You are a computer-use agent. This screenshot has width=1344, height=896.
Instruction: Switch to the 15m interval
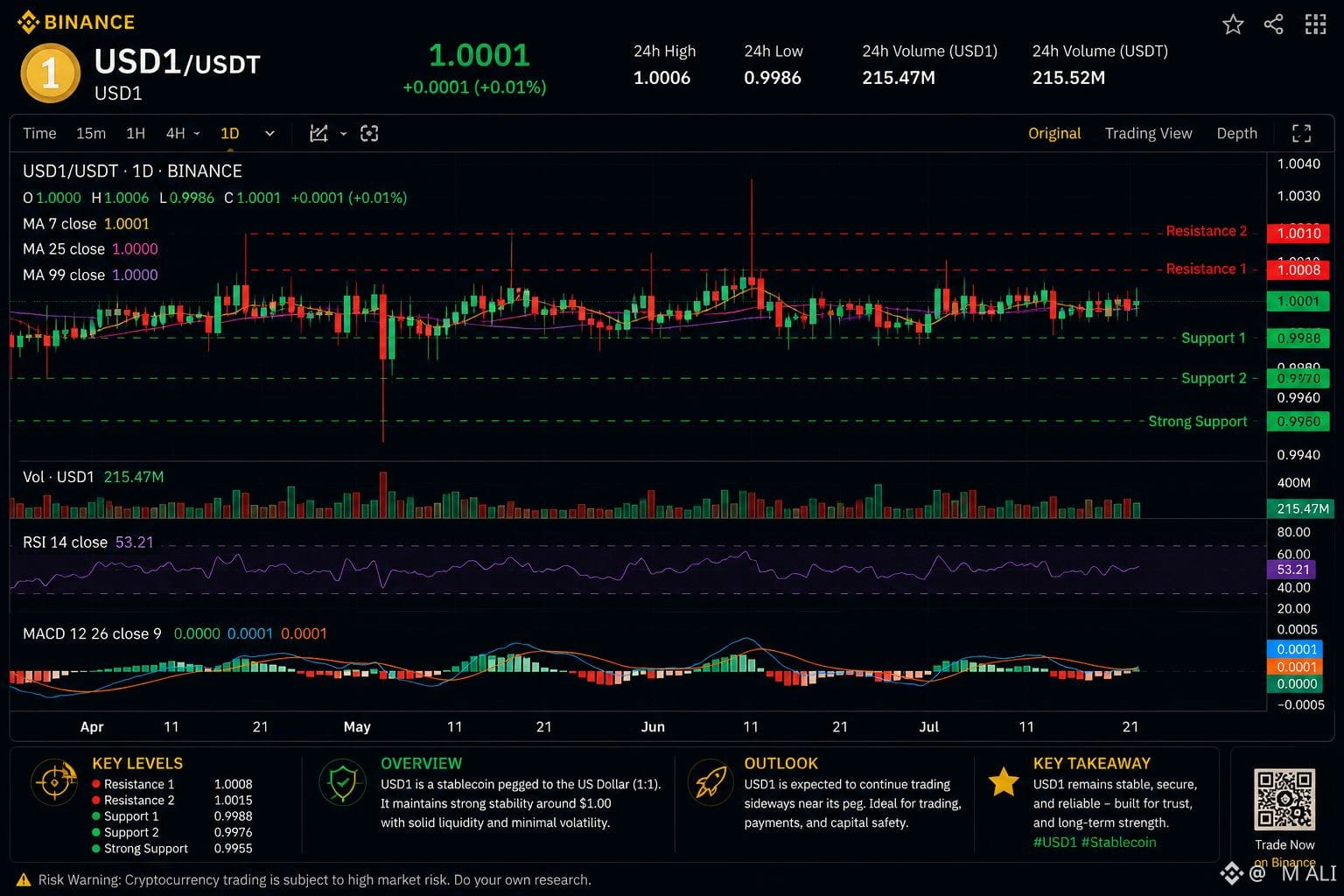point(91,133)
